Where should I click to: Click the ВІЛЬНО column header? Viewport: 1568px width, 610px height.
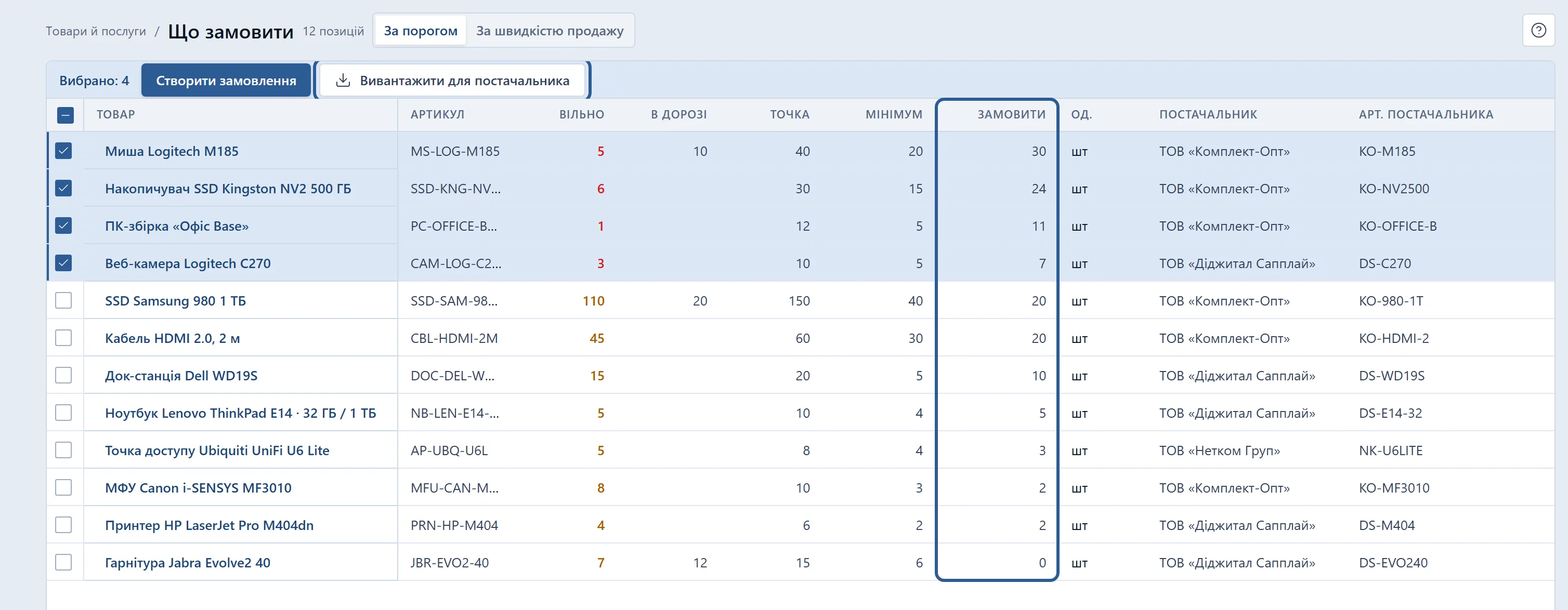point(581,114)
